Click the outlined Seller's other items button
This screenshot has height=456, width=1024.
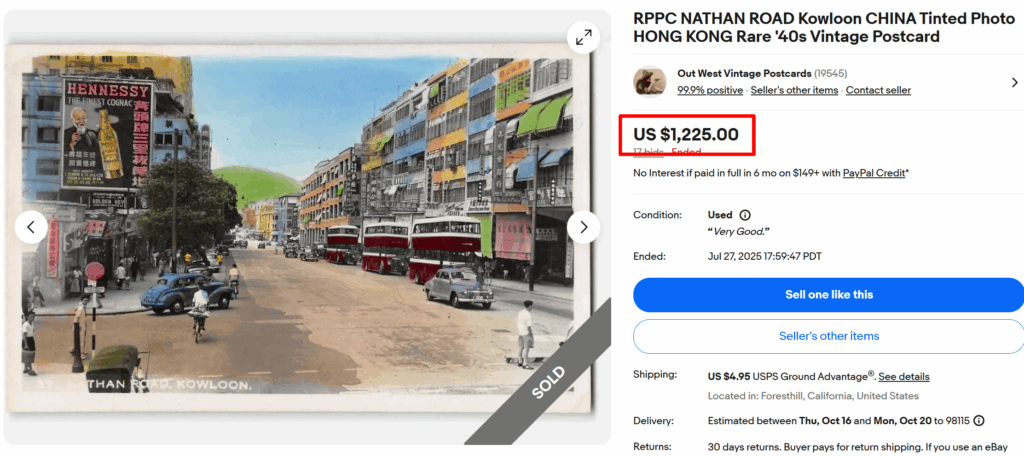826,336
